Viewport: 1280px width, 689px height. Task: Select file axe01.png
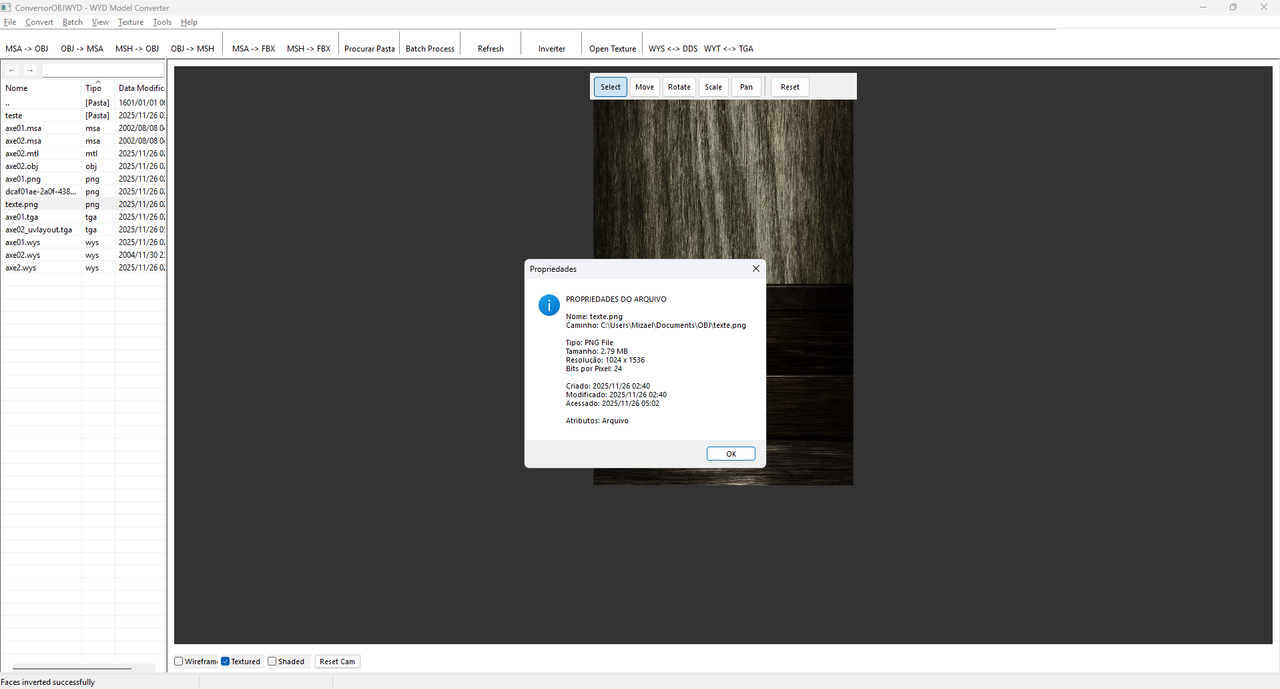pyautogui.click(x=83, y=179)
